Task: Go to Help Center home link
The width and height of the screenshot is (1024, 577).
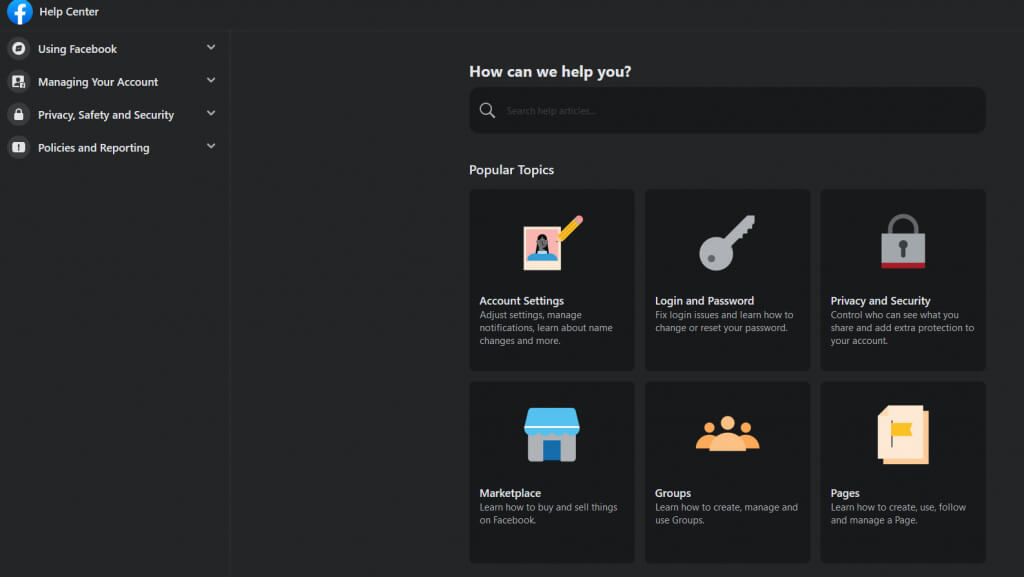Action: pyautogui.click(x=69, y=12)
